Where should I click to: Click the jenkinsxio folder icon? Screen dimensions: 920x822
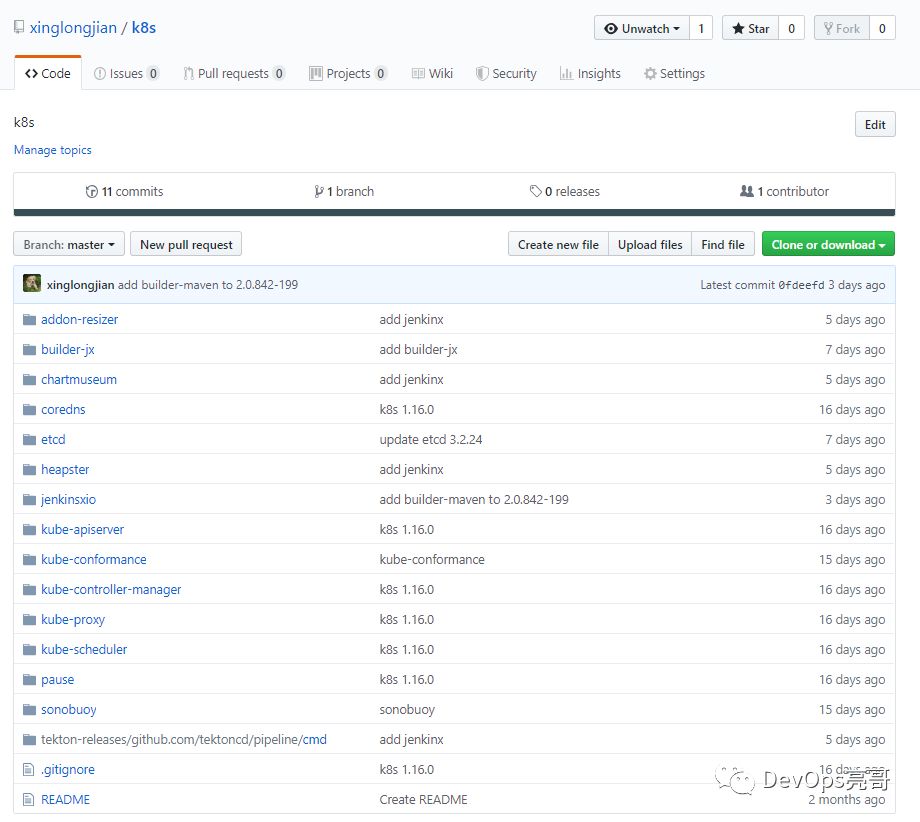coord(29,499)
